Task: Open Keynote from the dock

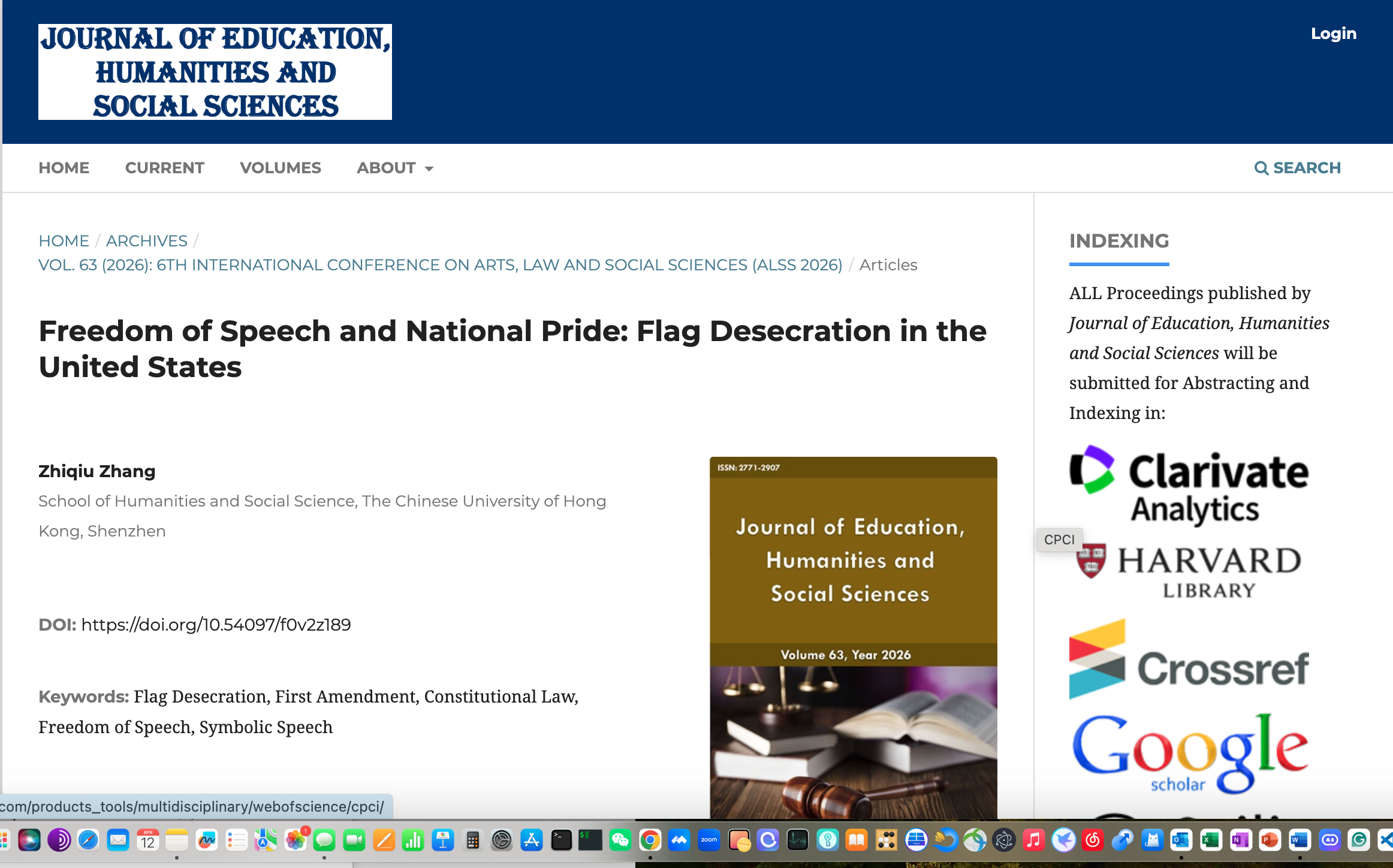Action: coord(442,840)
